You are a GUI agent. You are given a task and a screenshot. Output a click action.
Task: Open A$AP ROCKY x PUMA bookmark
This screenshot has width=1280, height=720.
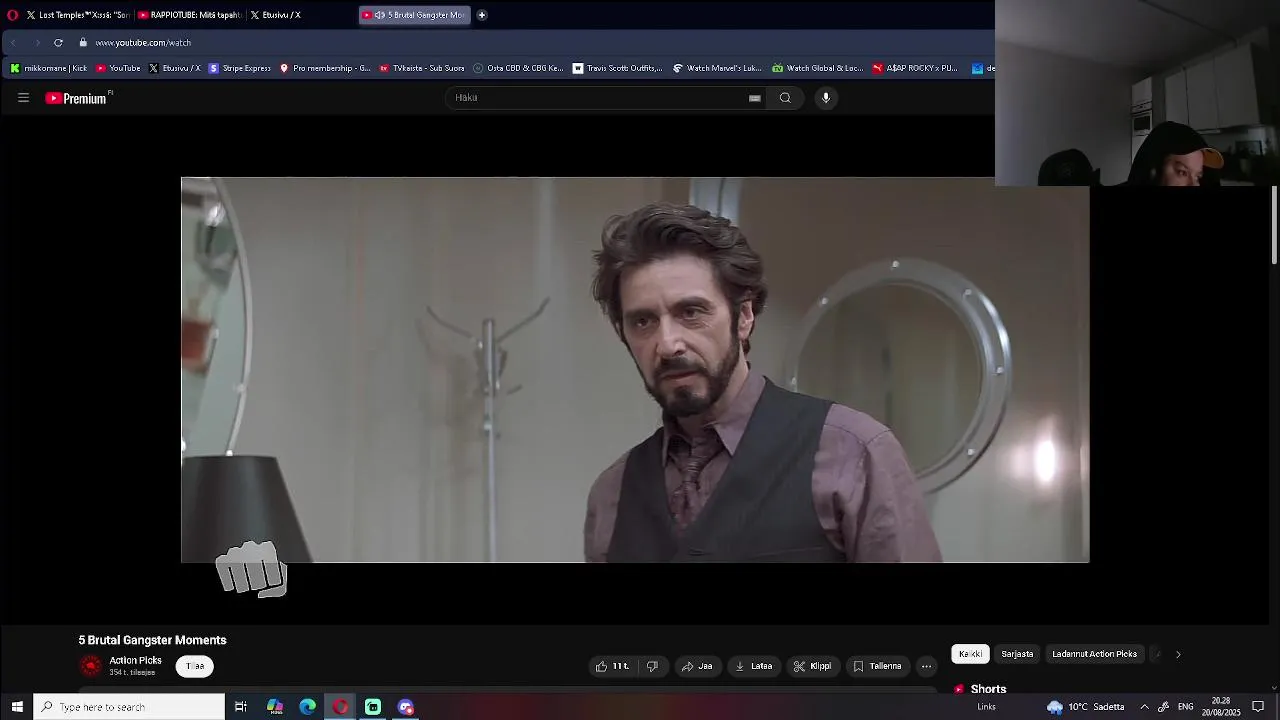[x=915, y=68]
